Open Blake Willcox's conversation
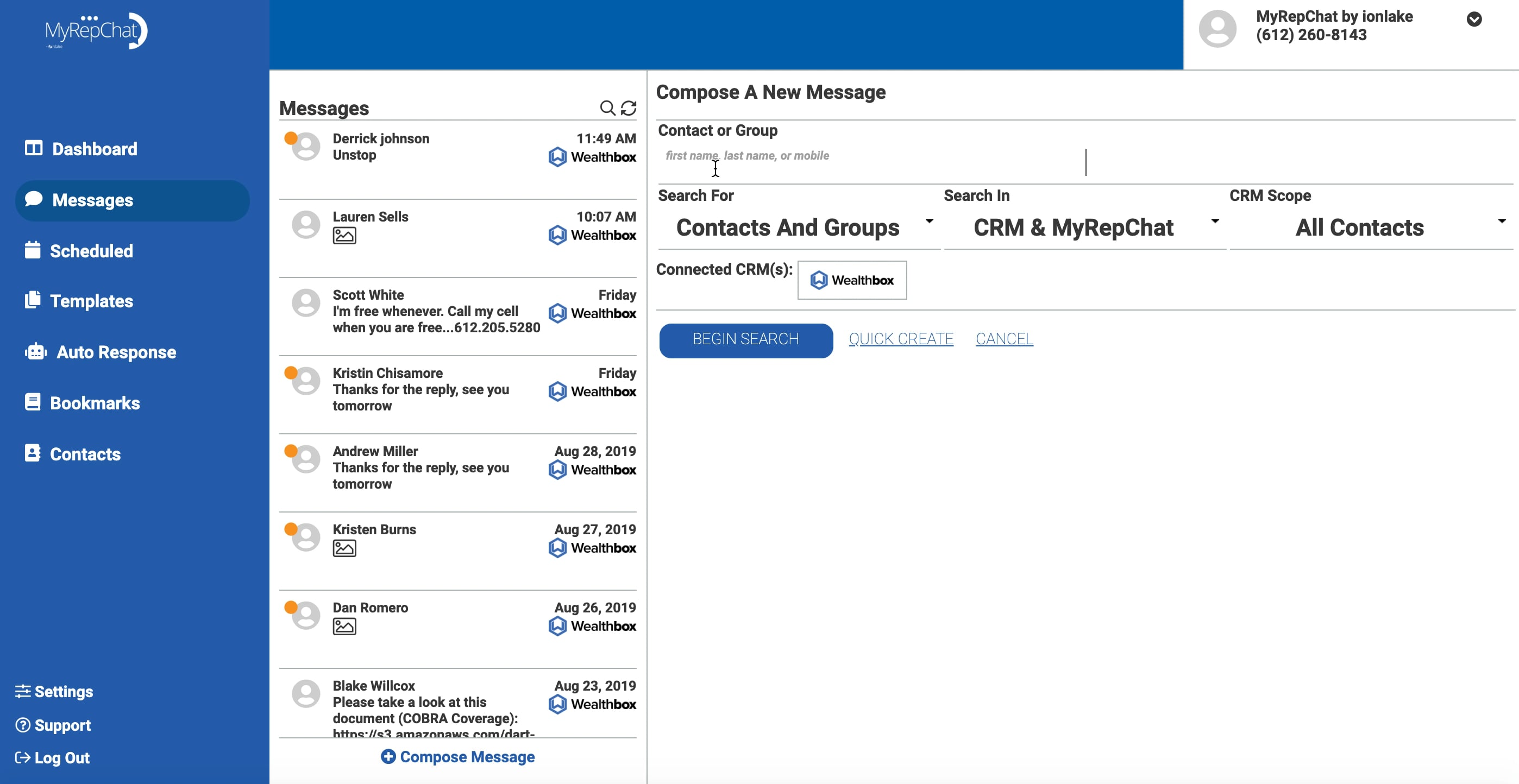 coord(457,703)
